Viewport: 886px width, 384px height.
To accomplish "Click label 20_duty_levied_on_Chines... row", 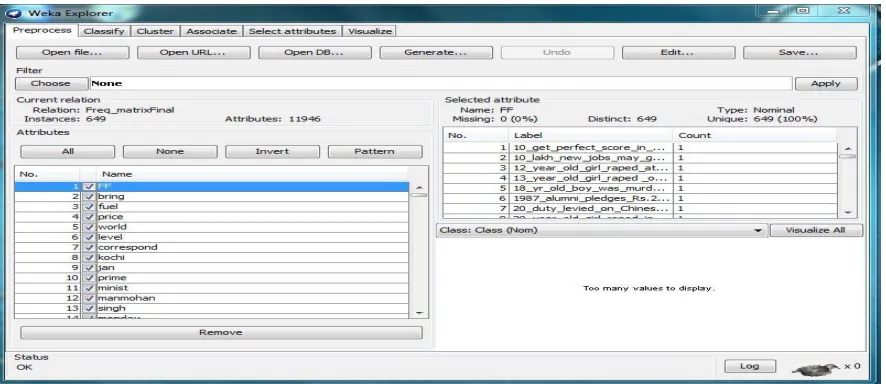I will coord(640,209).
